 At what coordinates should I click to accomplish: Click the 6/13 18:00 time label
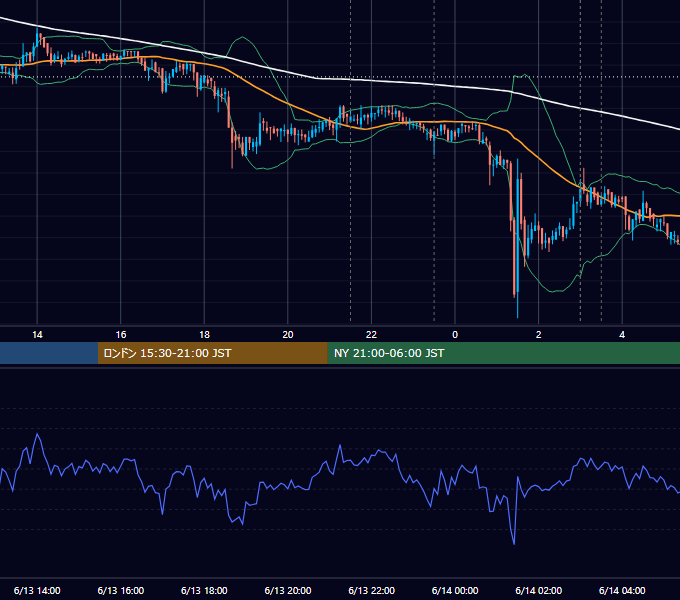204,590
